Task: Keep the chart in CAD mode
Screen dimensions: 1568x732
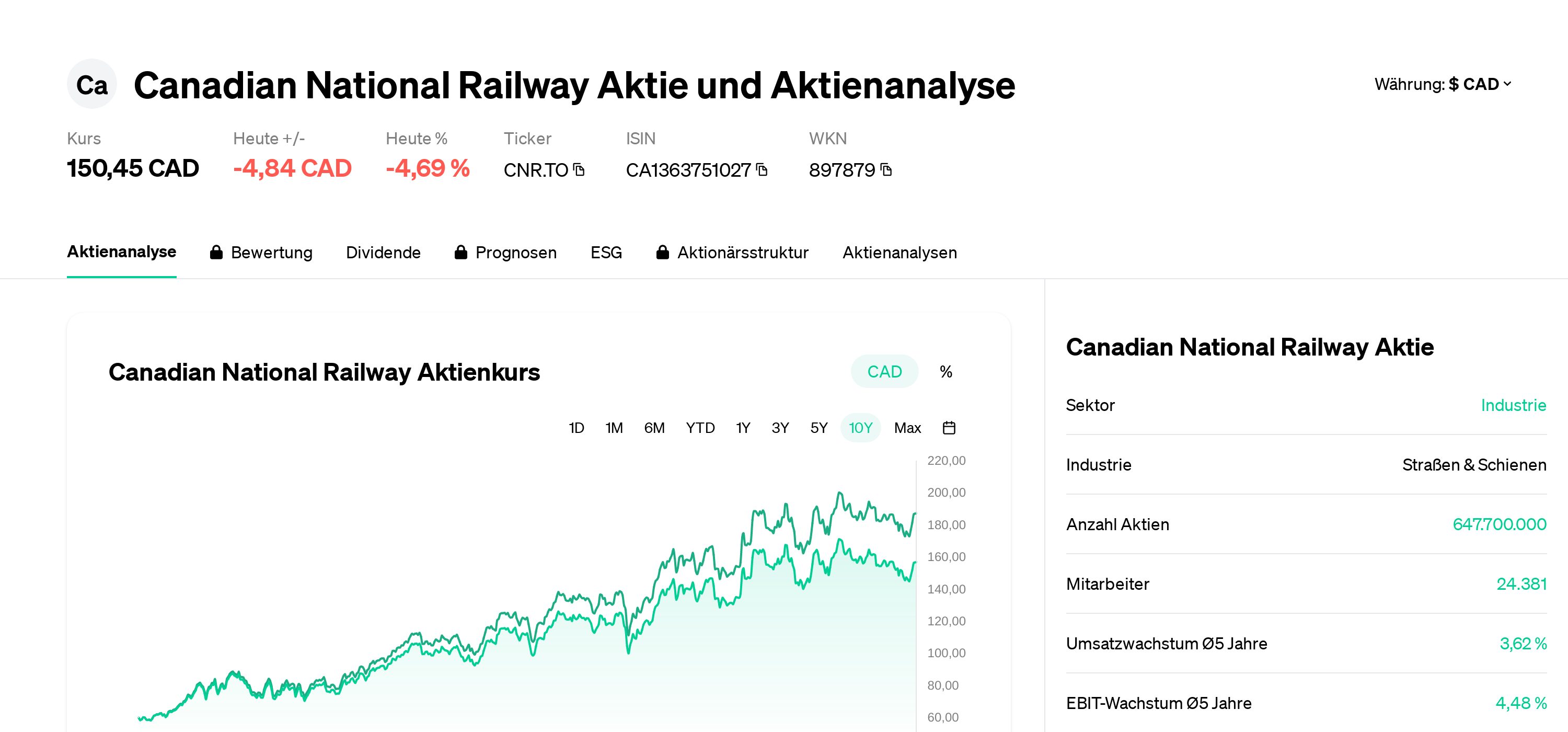Action: (x=884, y=371)
